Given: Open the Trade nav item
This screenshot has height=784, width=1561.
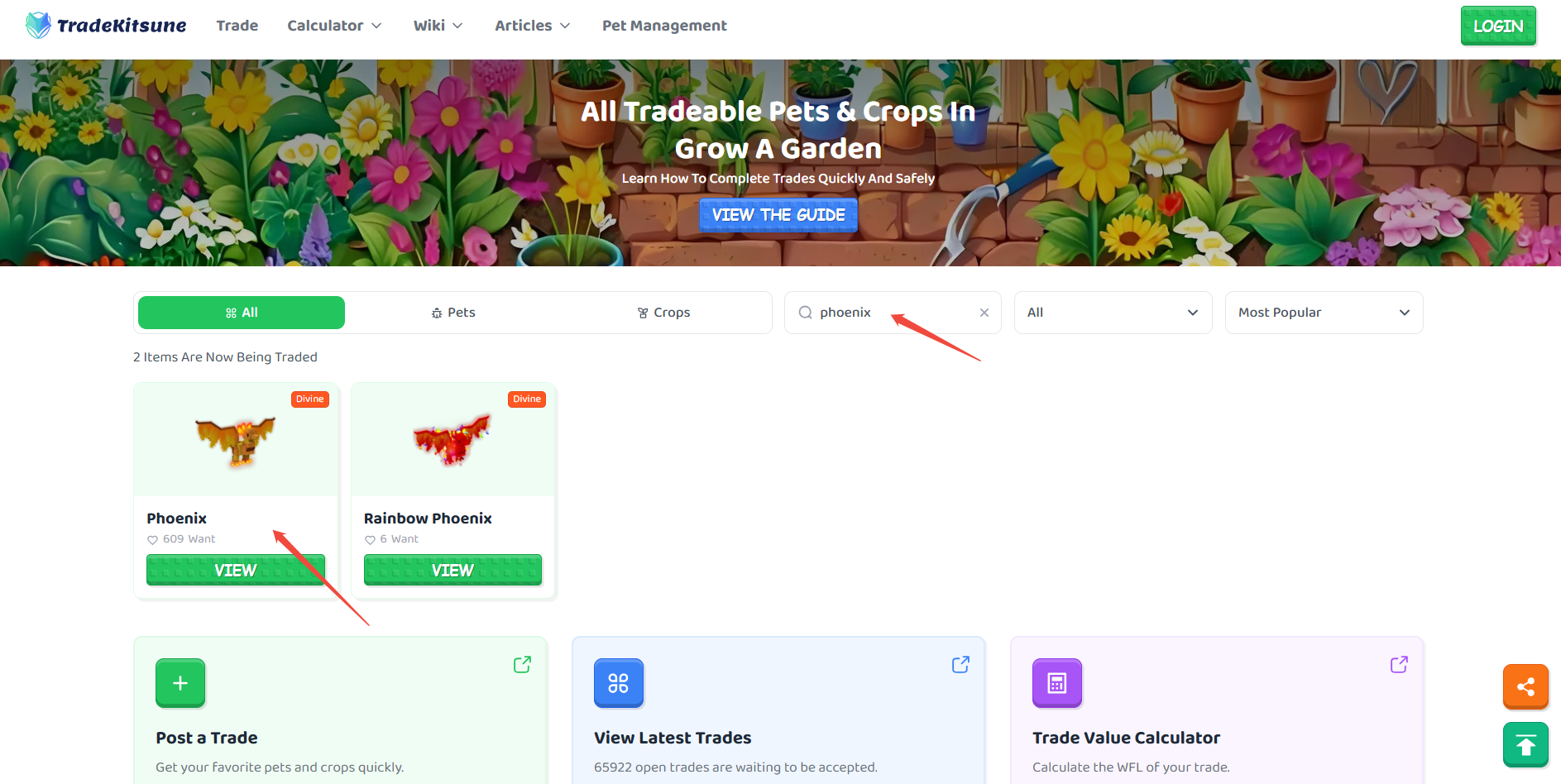Looking at the screenshot, I should [x=237, y=26].
